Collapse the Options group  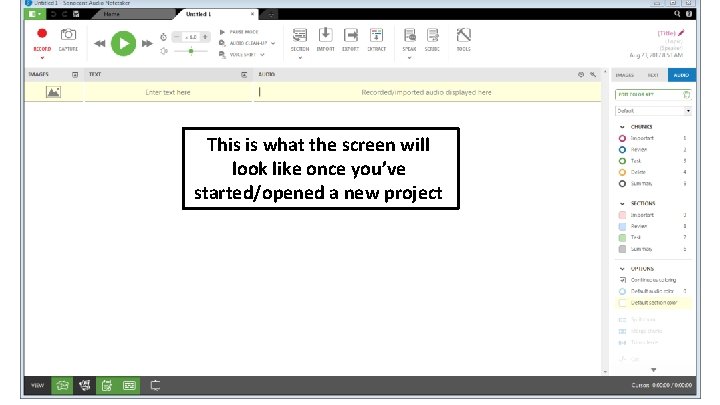tap(622, 269)
